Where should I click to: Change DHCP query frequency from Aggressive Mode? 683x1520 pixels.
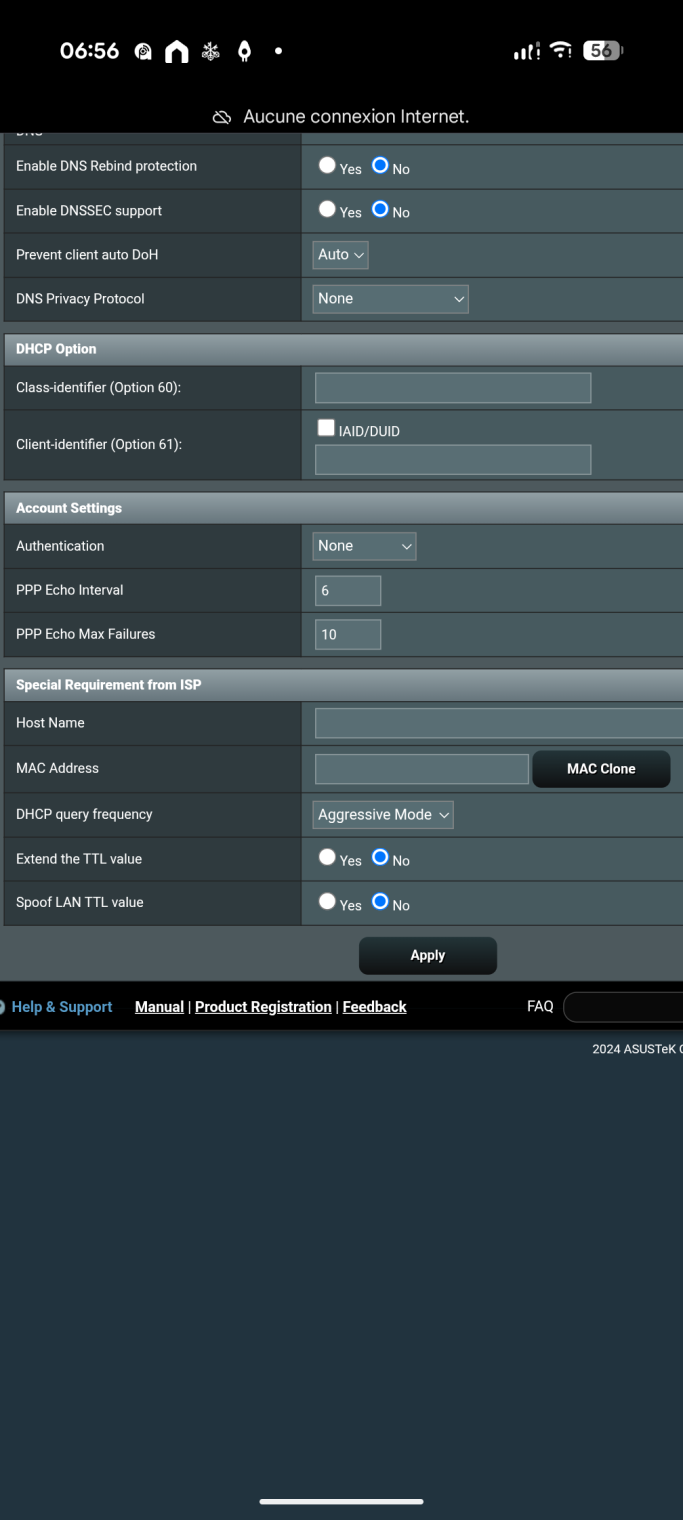tap(383, 815)
